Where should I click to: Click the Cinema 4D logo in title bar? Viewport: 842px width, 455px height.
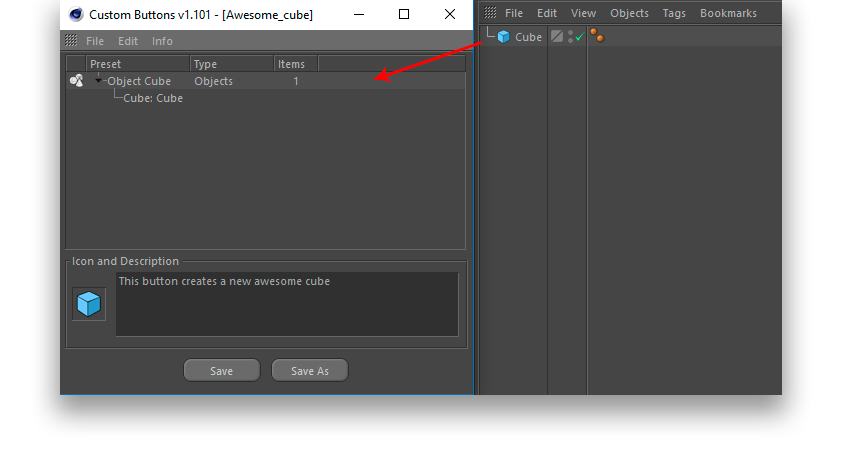(76, 15)
